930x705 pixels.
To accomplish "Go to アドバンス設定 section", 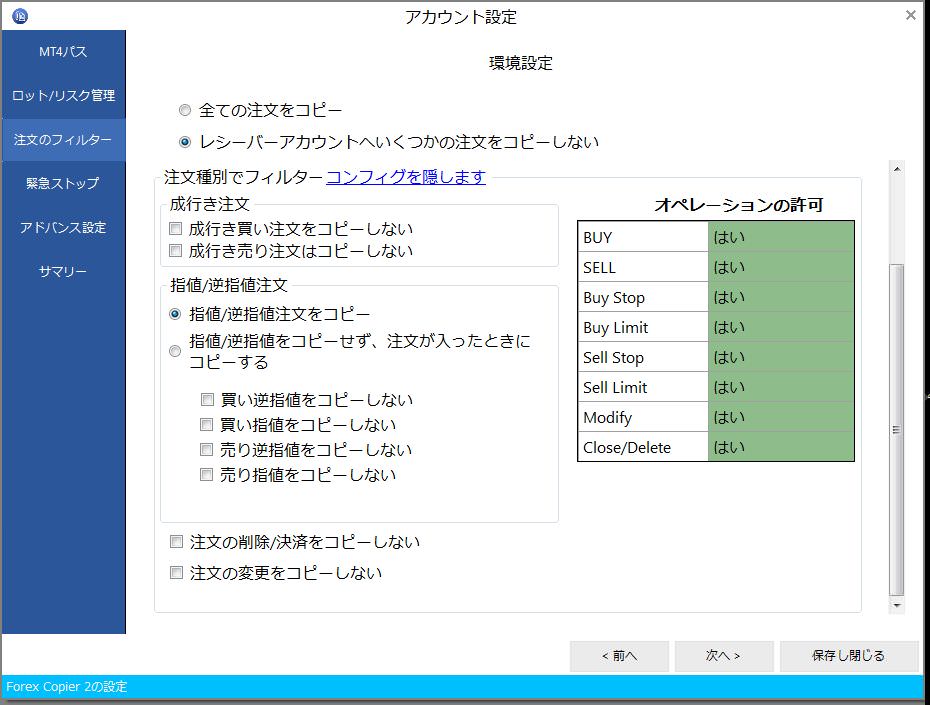I will 62,227.
